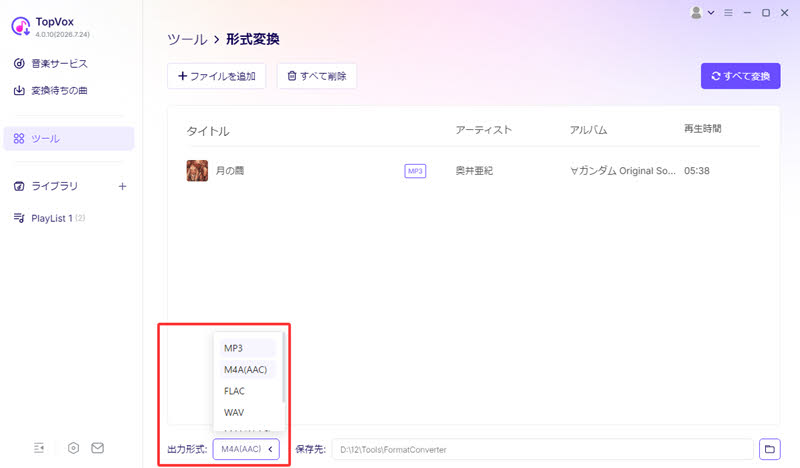Open the user account icon
The width and height of the screenshot is (800, 468).
(x=696, y=13)
